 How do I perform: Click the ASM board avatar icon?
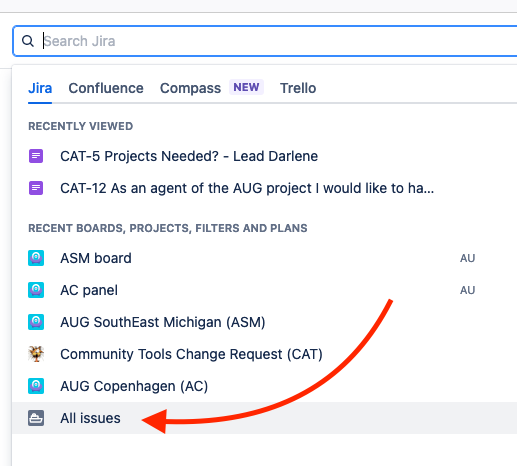pos(36,258)
